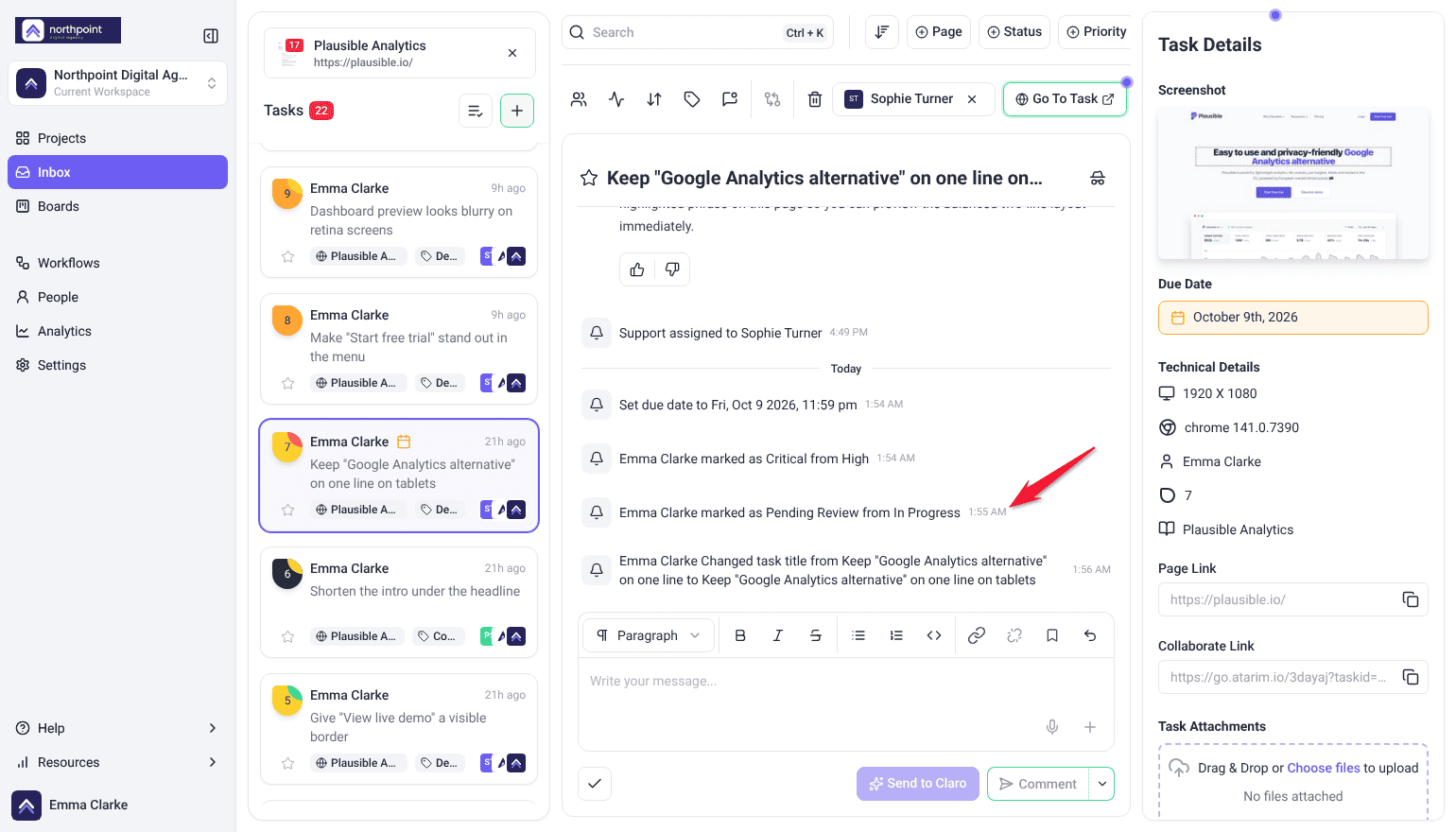Toggle italic formatting in editor

tap(778, 635)
